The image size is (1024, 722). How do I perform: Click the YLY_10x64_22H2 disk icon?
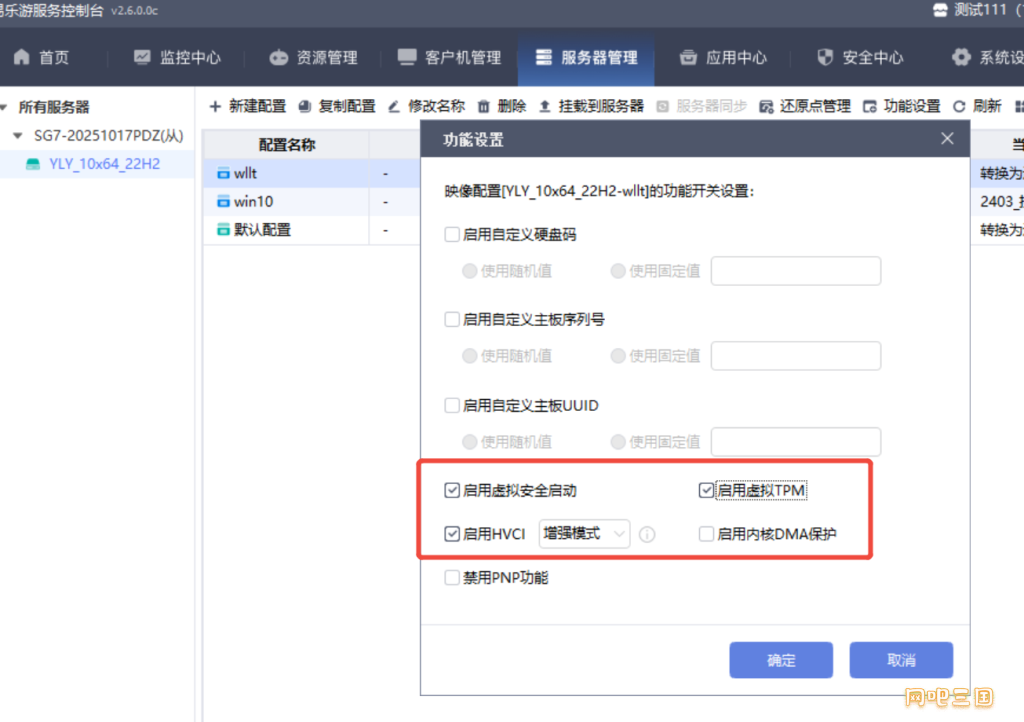(33, 164)
